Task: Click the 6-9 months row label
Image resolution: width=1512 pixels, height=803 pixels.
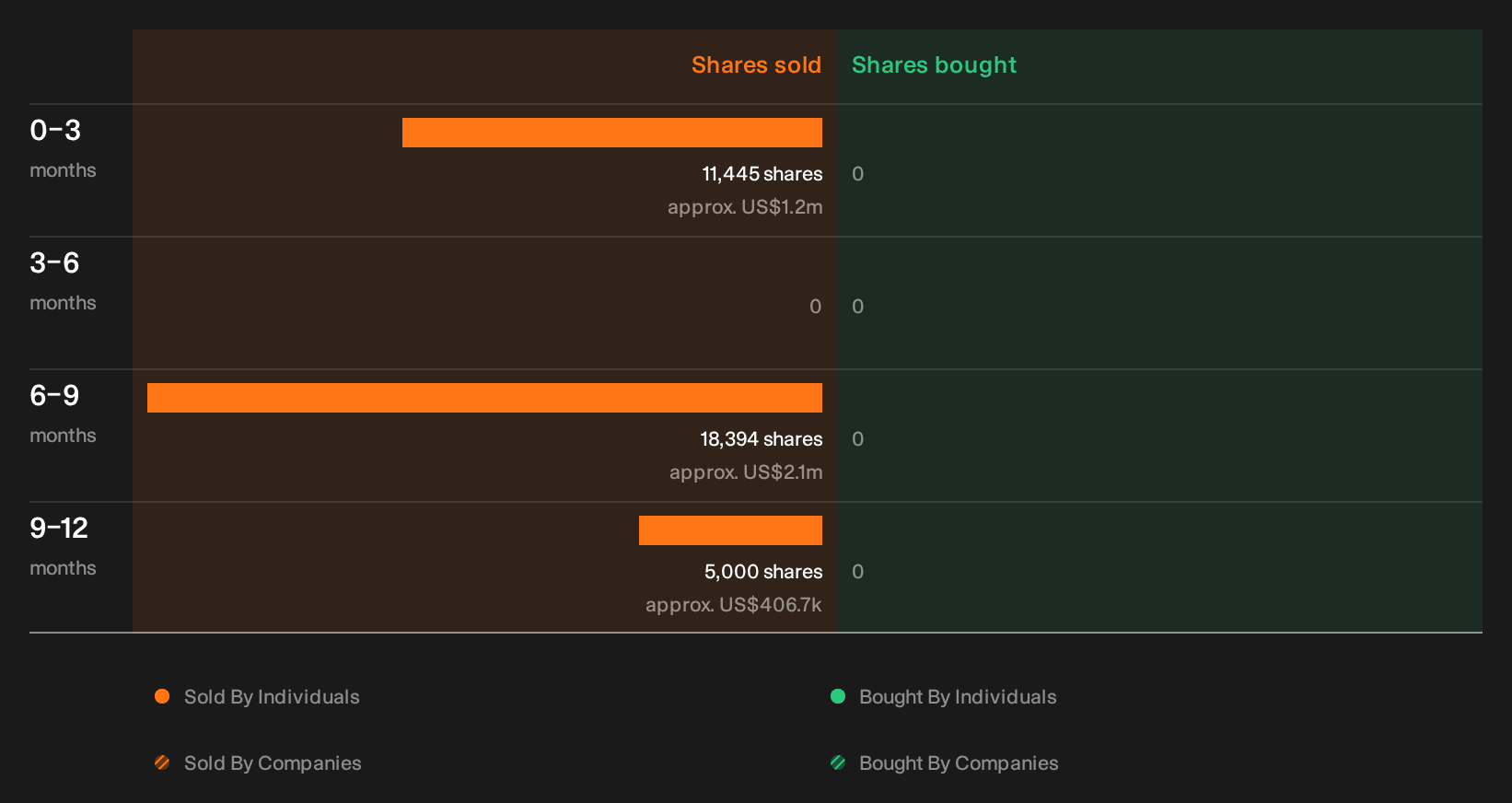Action: pyautogui.click(x=63, y=413)
